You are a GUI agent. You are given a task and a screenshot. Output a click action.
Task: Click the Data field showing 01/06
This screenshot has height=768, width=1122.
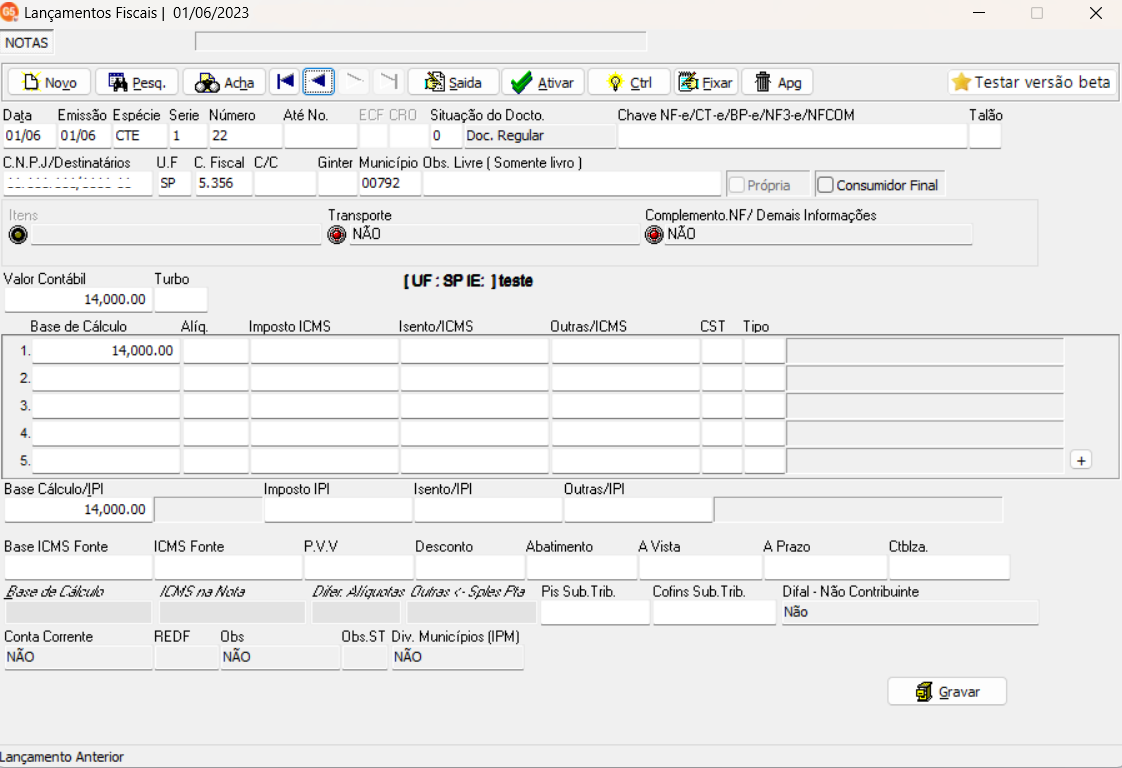29,135
